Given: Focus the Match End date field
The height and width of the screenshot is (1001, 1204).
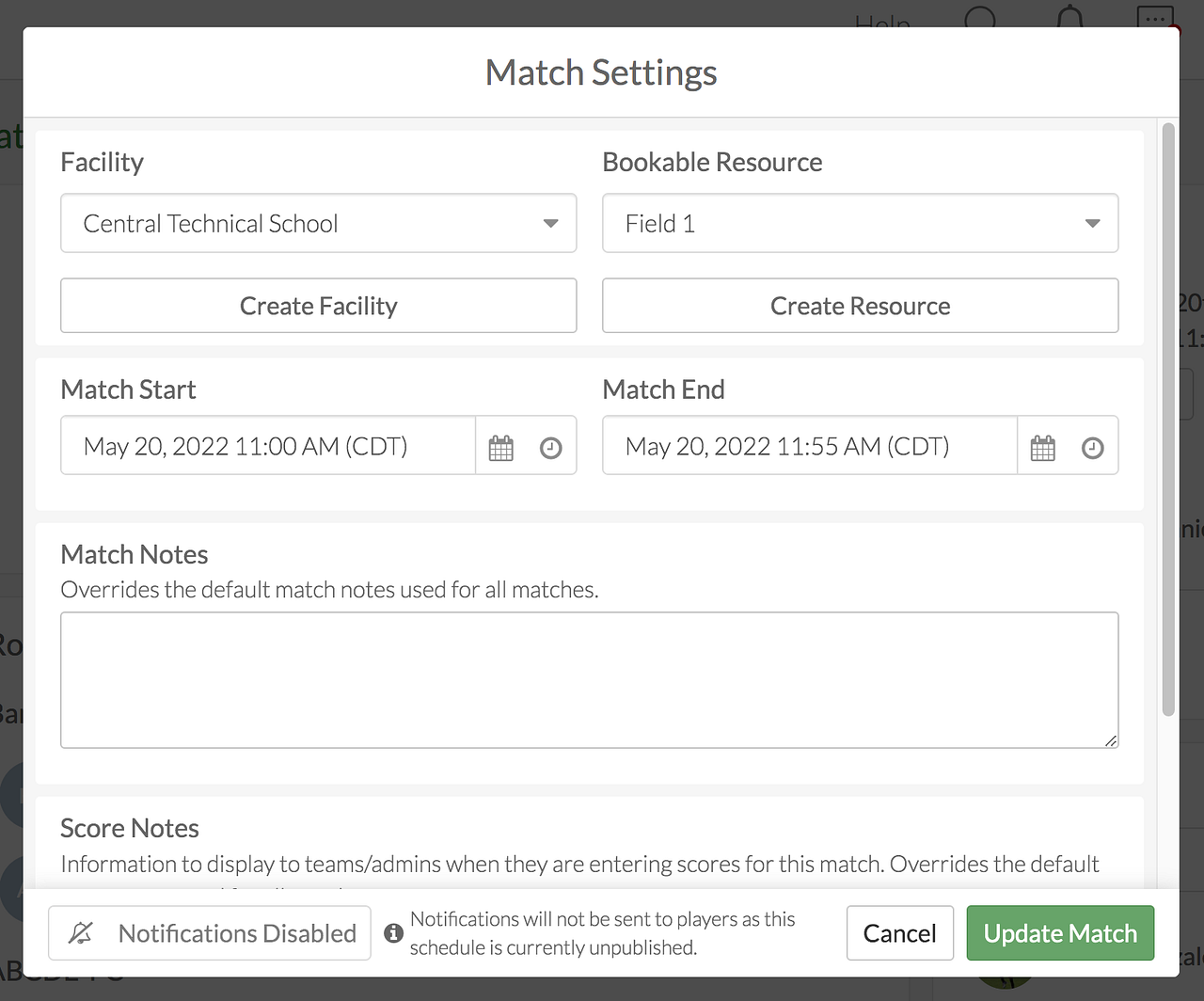Looking at the screenshot, I should 810,446.
